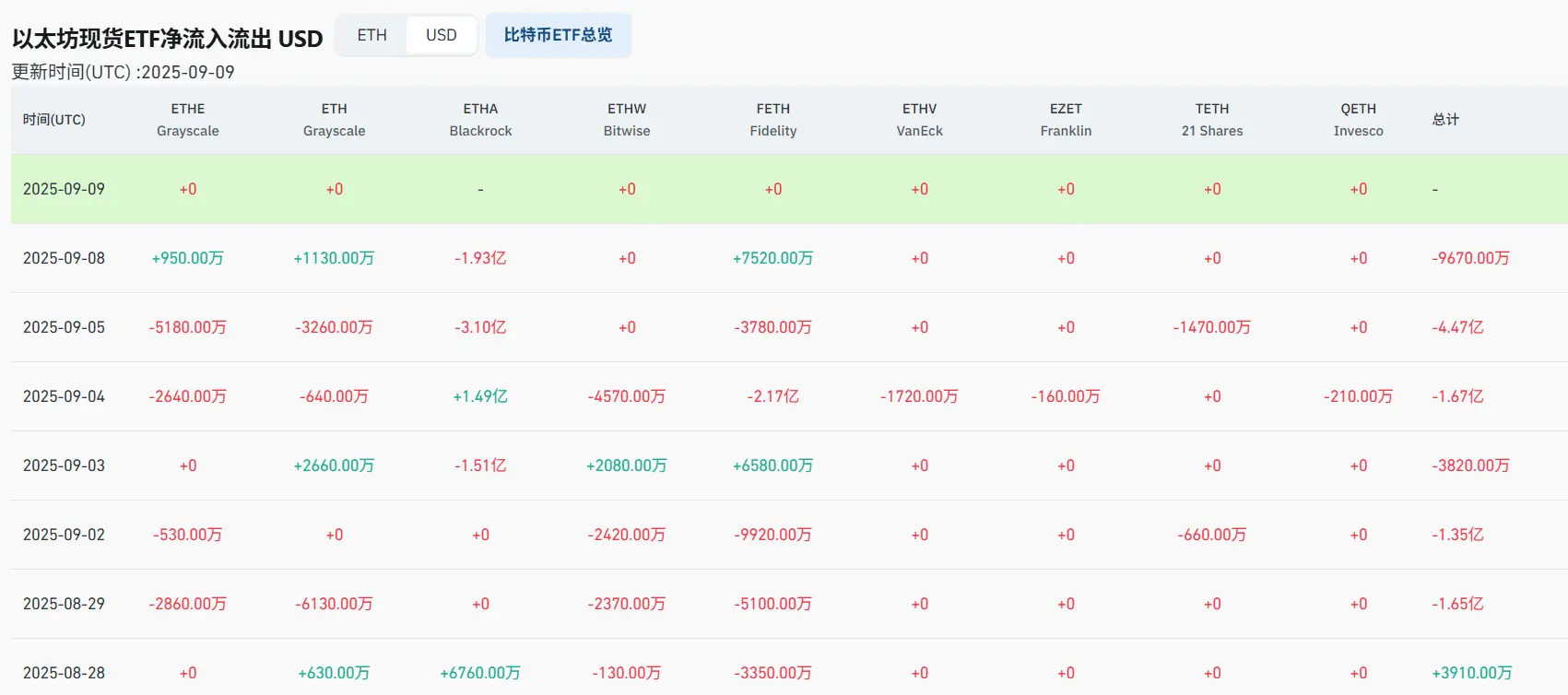Click the -3.10亿 Blackrock value

(481, 327)
